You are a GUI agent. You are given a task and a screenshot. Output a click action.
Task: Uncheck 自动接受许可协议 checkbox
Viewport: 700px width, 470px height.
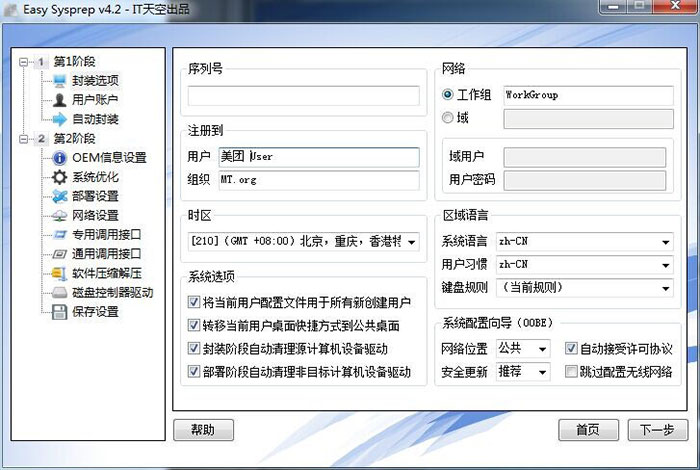click(x=571, y=348)
